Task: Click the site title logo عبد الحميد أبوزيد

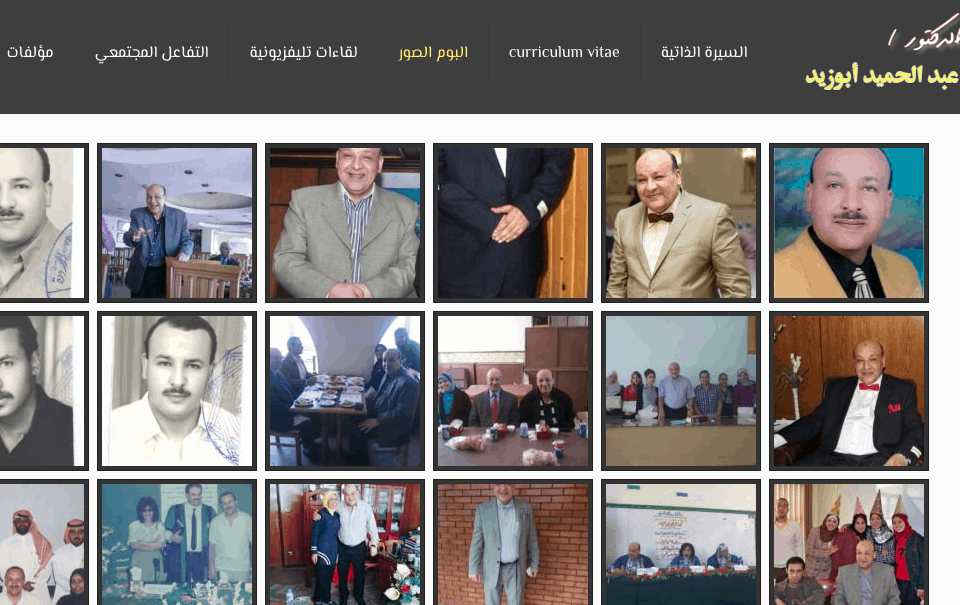Action: 882,76
